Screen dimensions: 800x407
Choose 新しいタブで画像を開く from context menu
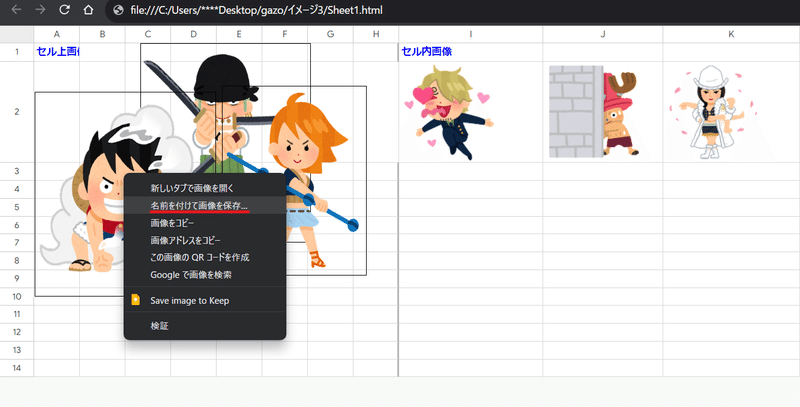(x=205, y=188)
